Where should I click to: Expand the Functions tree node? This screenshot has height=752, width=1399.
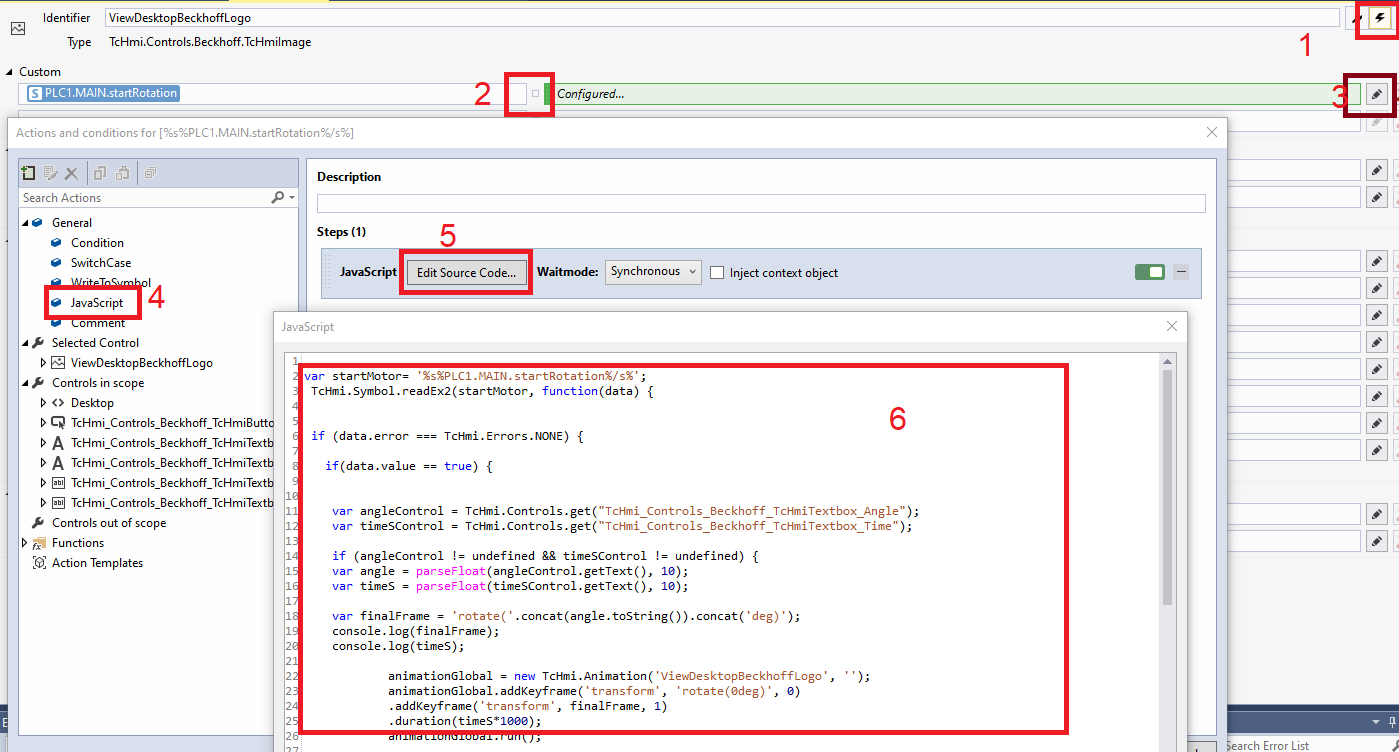pos(26,543)
